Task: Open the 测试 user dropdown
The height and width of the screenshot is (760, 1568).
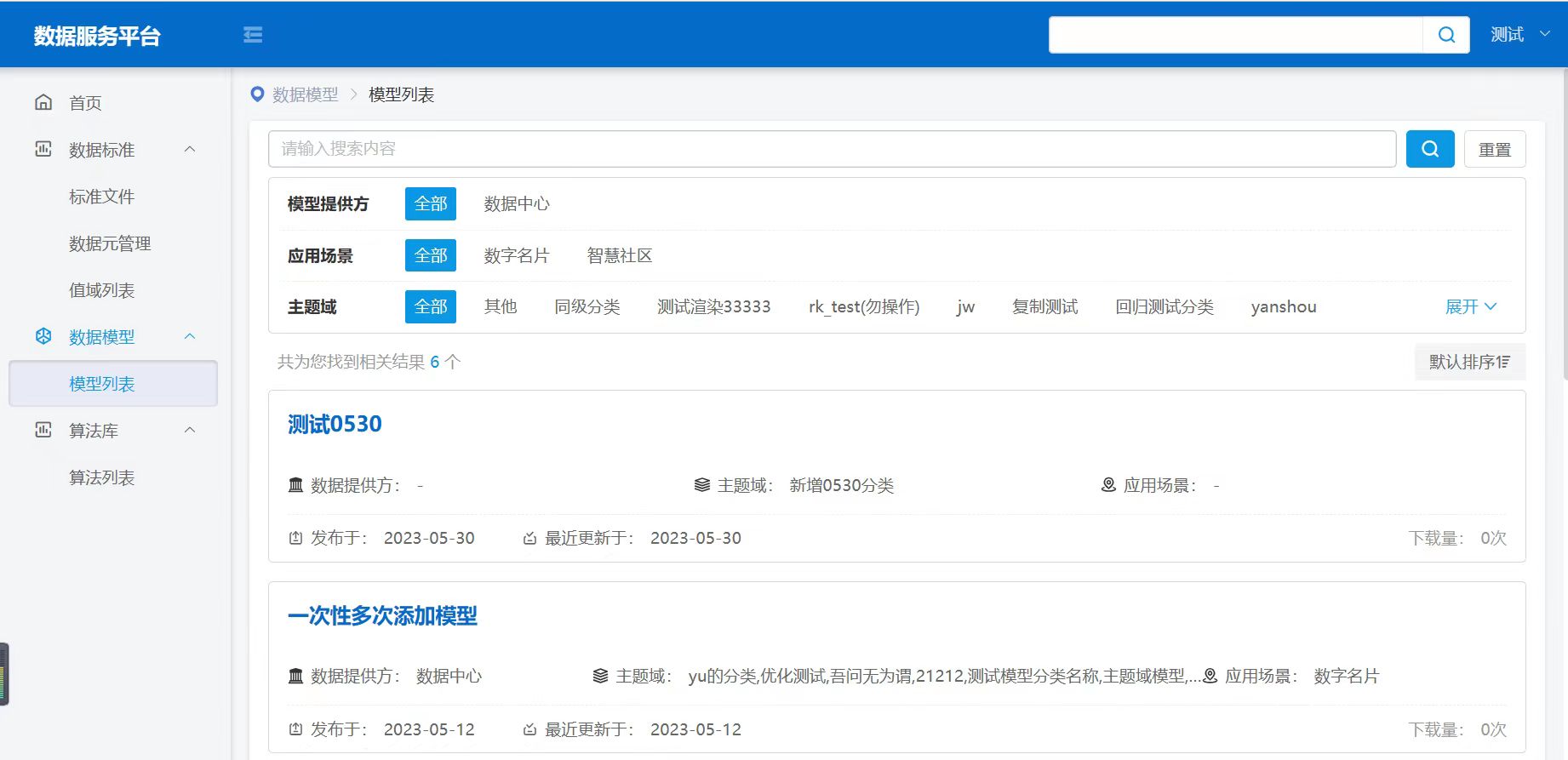Action: point(1520,35)
